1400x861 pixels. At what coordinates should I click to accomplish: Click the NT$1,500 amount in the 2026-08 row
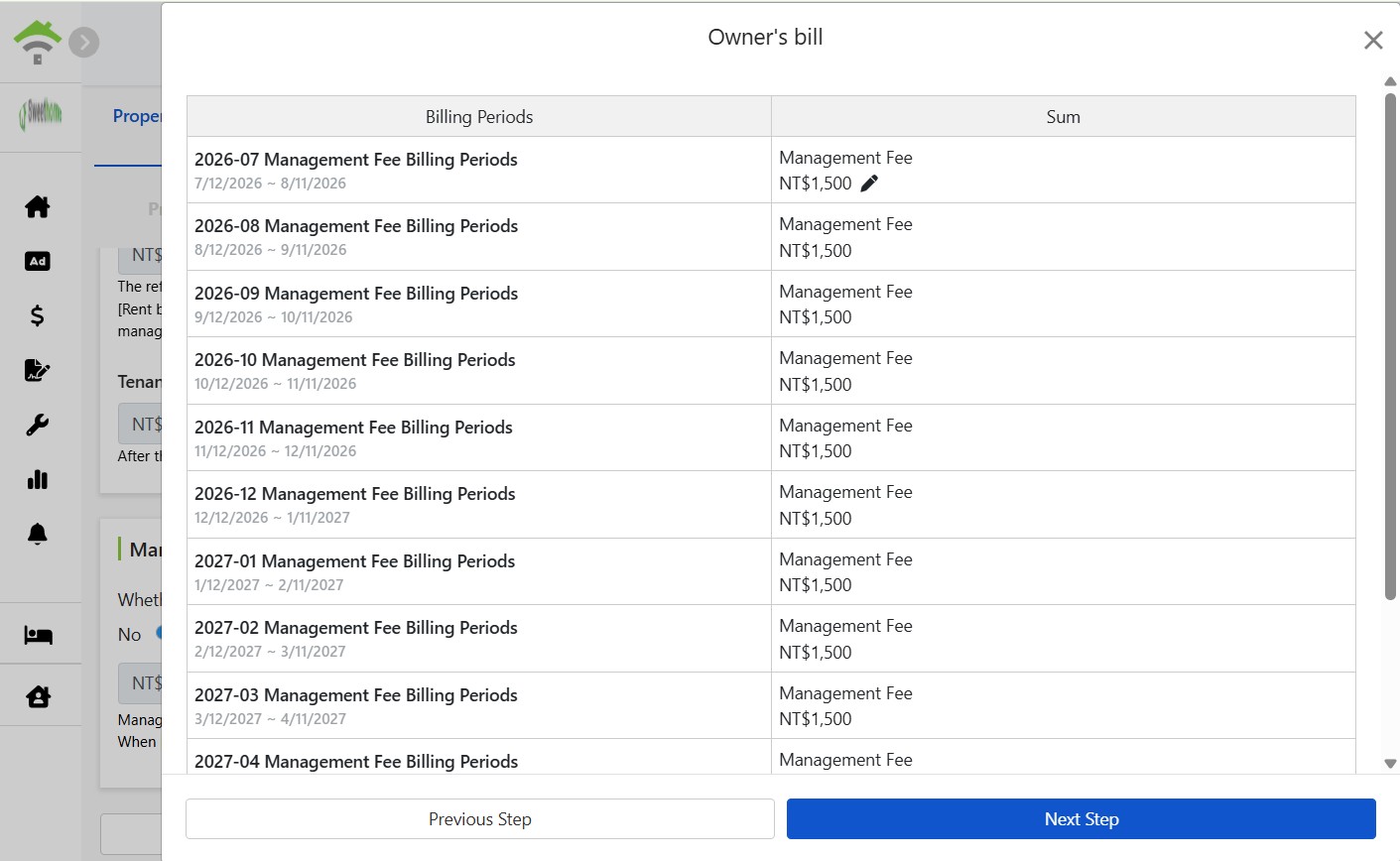(816, 251)
